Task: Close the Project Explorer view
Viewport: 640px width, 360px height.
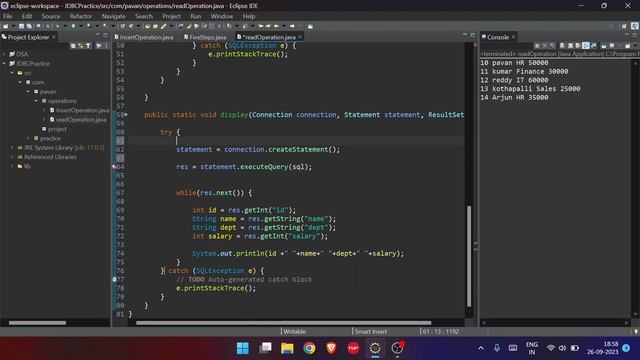Action: pyautogui.click(x=54, y=37)
